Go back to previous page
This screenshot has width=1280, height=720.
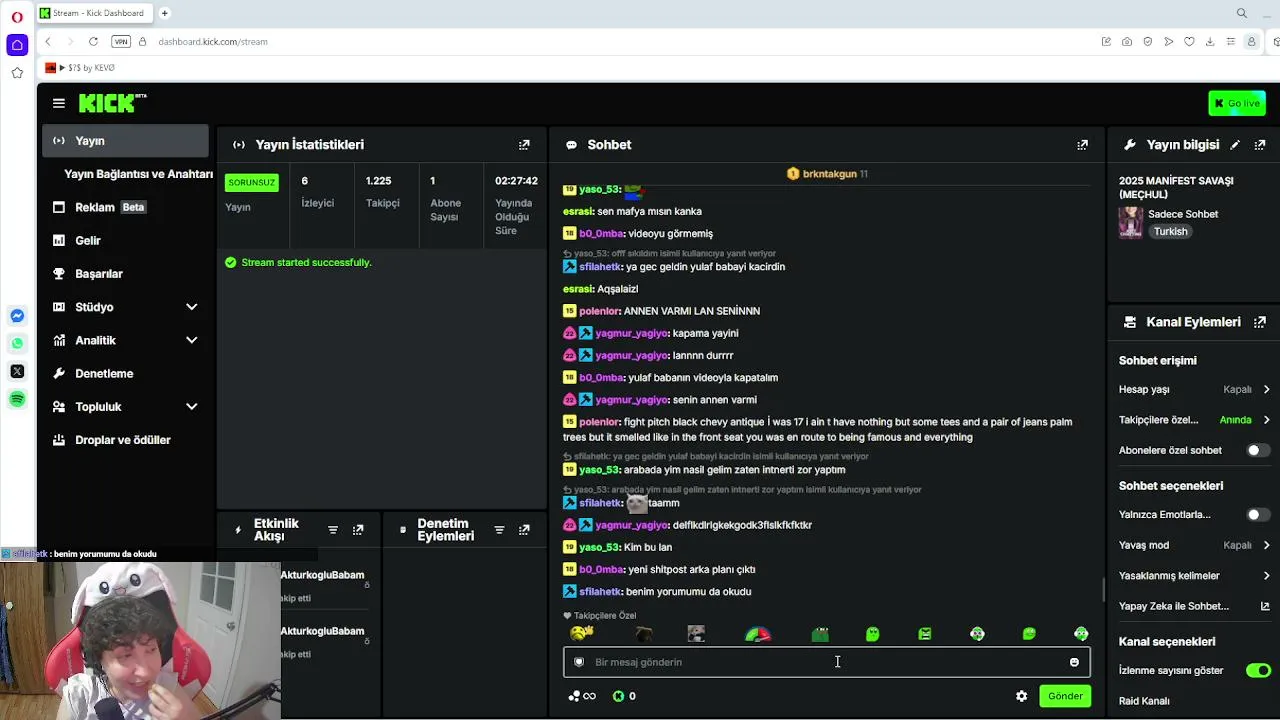47,41
